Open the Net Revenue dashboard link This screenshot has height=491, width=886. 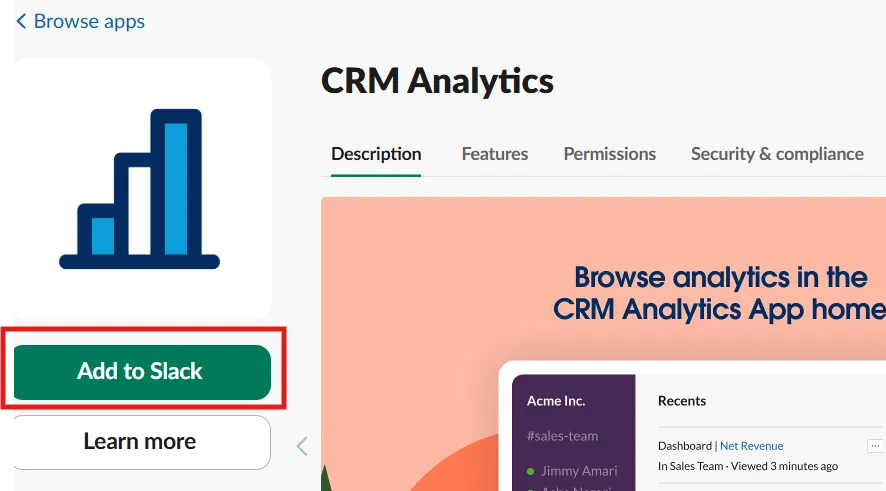pos(751,446)
